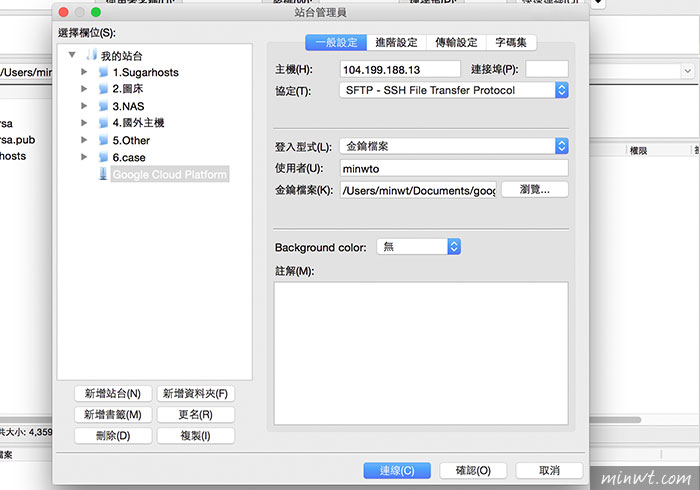Open the Background color dropdown
The height and width of the screenshot is (490, 700).
(419, 246)
